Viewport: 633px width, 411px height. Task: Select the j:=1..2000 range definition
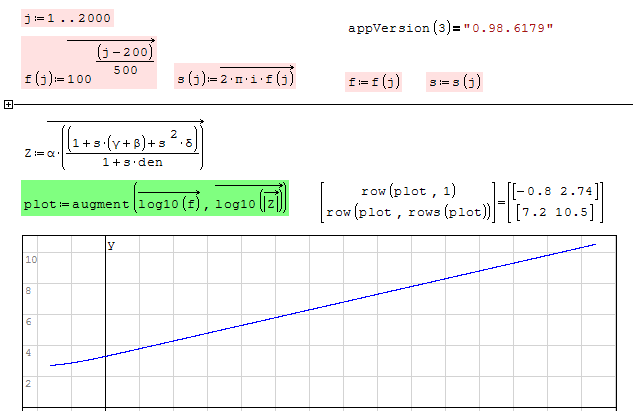click(x=67, y=18)
